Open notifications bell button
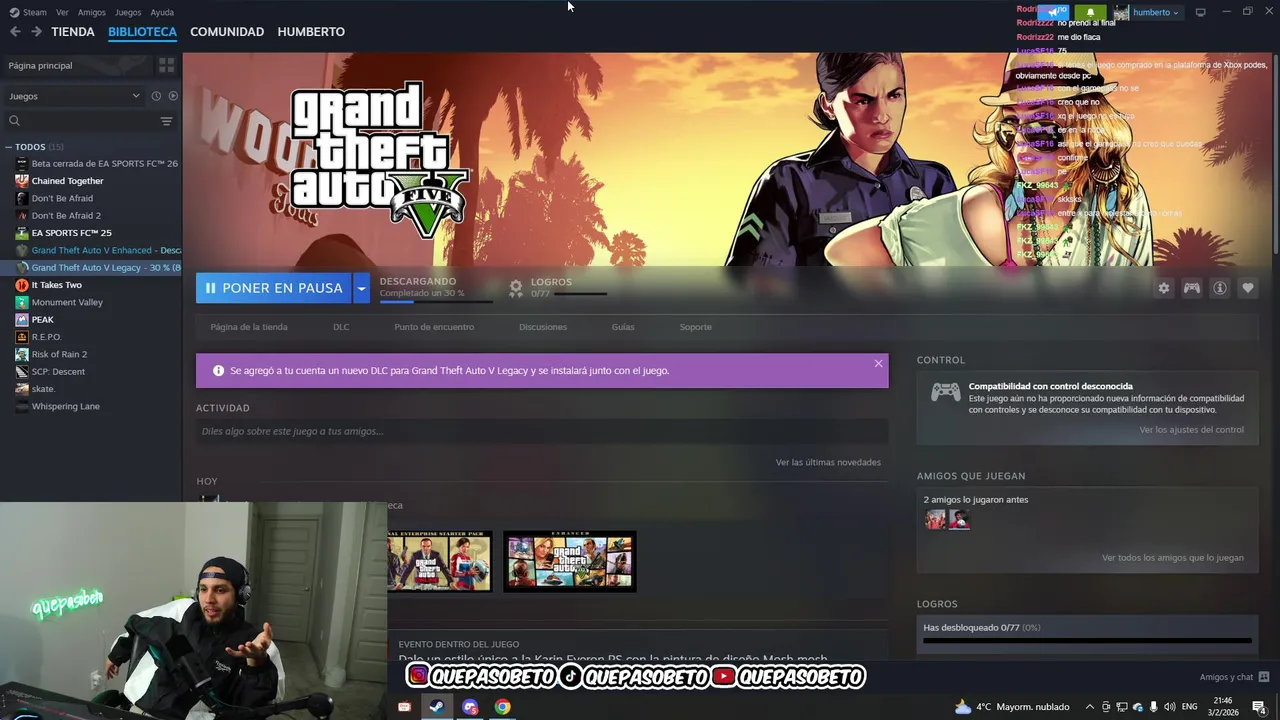Image resolution: width=1280 pixels, height=720 pixels. pos(1090,12)
